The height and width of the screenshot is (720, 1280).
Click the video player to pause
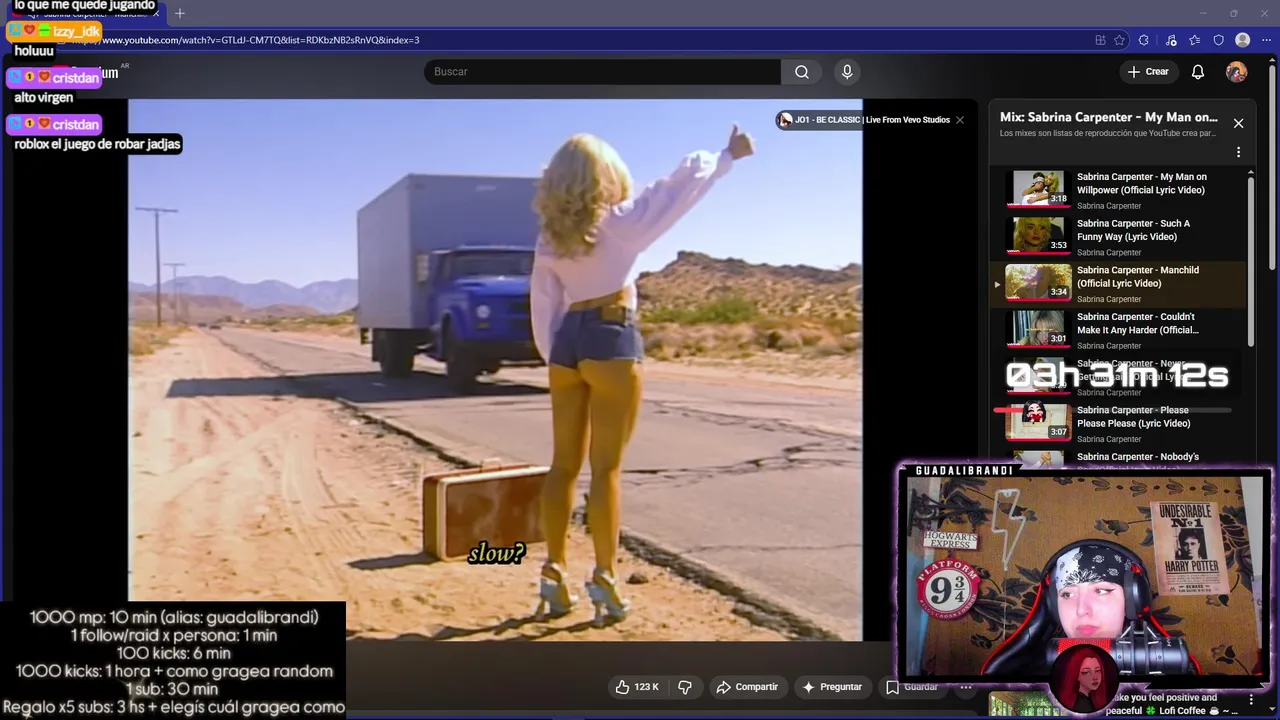coord(495,370)
